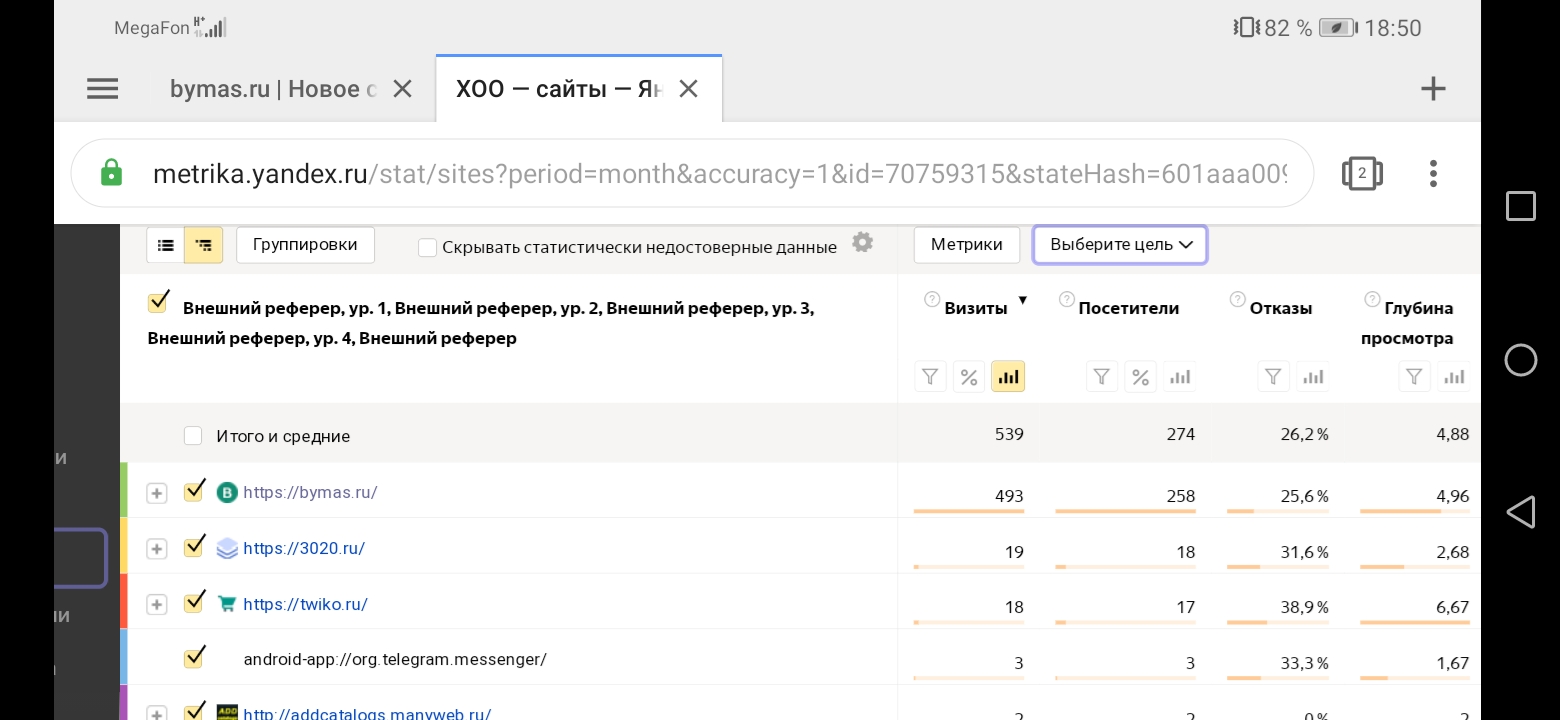The image size is (1560, 720).
Task: Enable hiding statistically unreliable data
Action: pos(427,247)
